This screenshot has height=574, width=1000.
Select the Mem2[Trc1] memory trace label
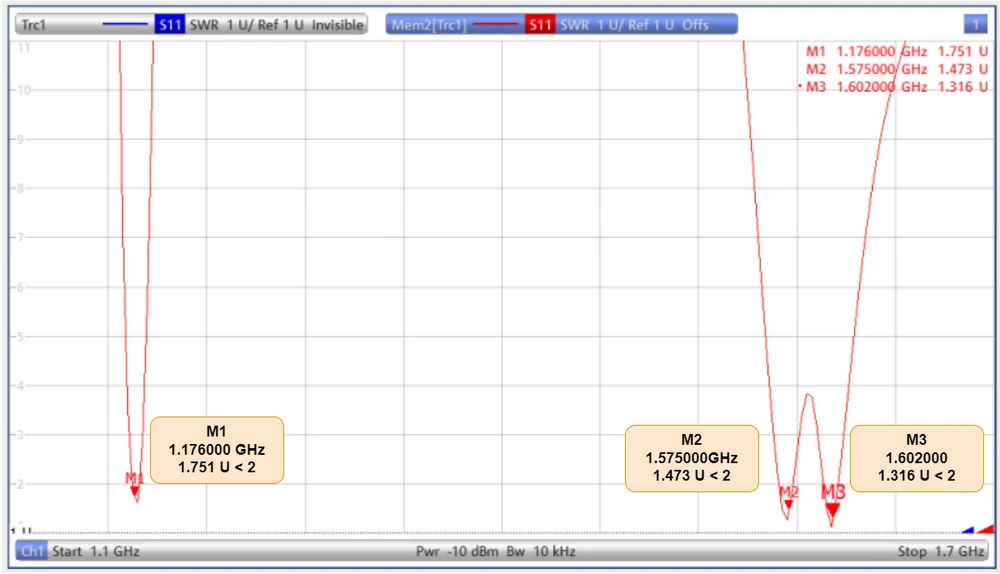tap(430, 25)
